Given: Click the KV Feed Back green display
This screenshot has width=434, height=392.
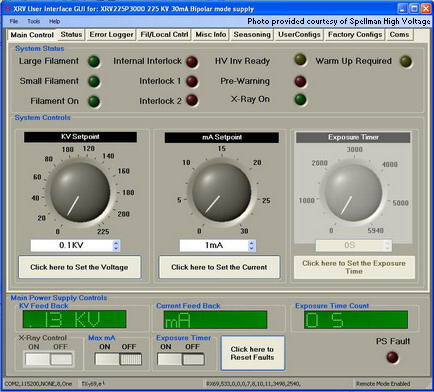Looking at the screenshot, I should (x=74, y=319).
